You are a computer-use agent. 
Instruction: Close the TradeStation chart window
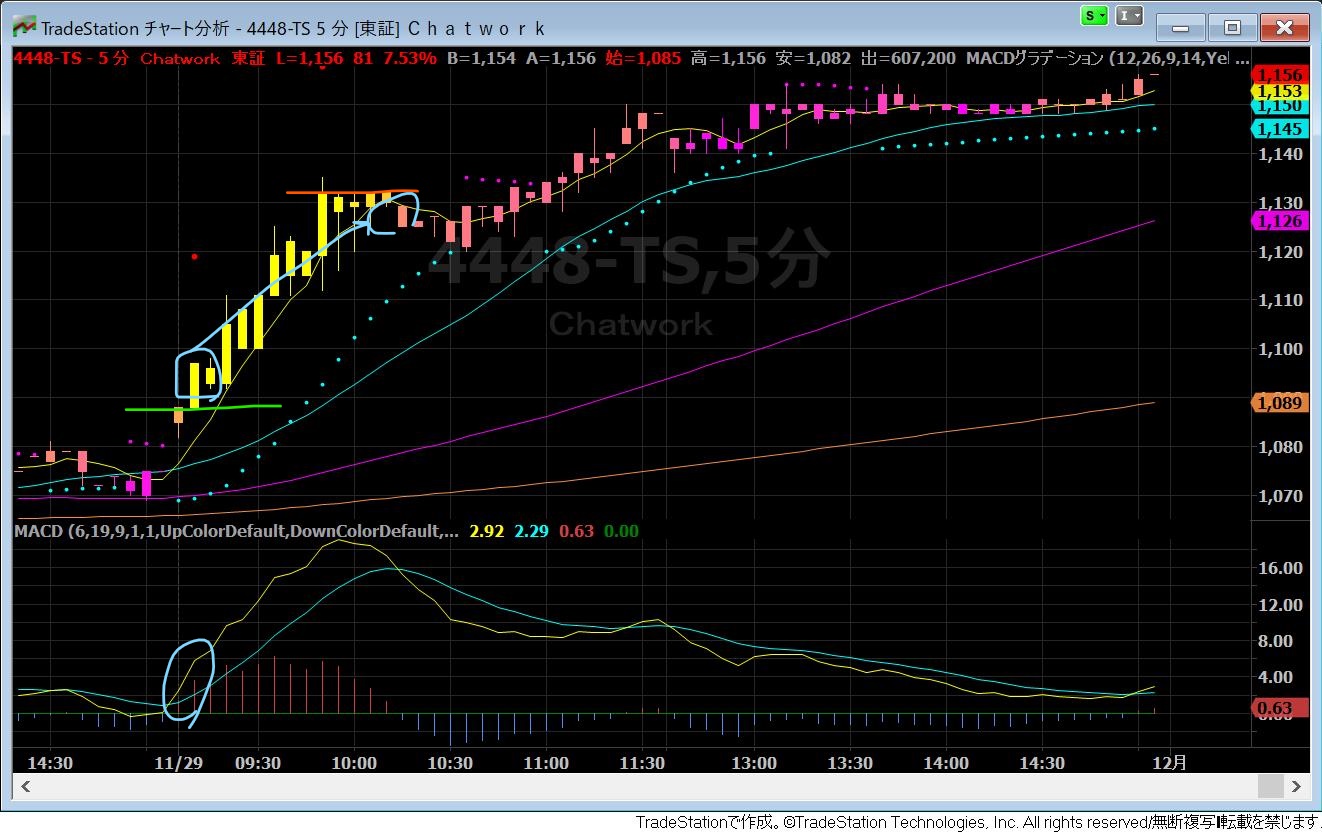tap(1285, 27)
